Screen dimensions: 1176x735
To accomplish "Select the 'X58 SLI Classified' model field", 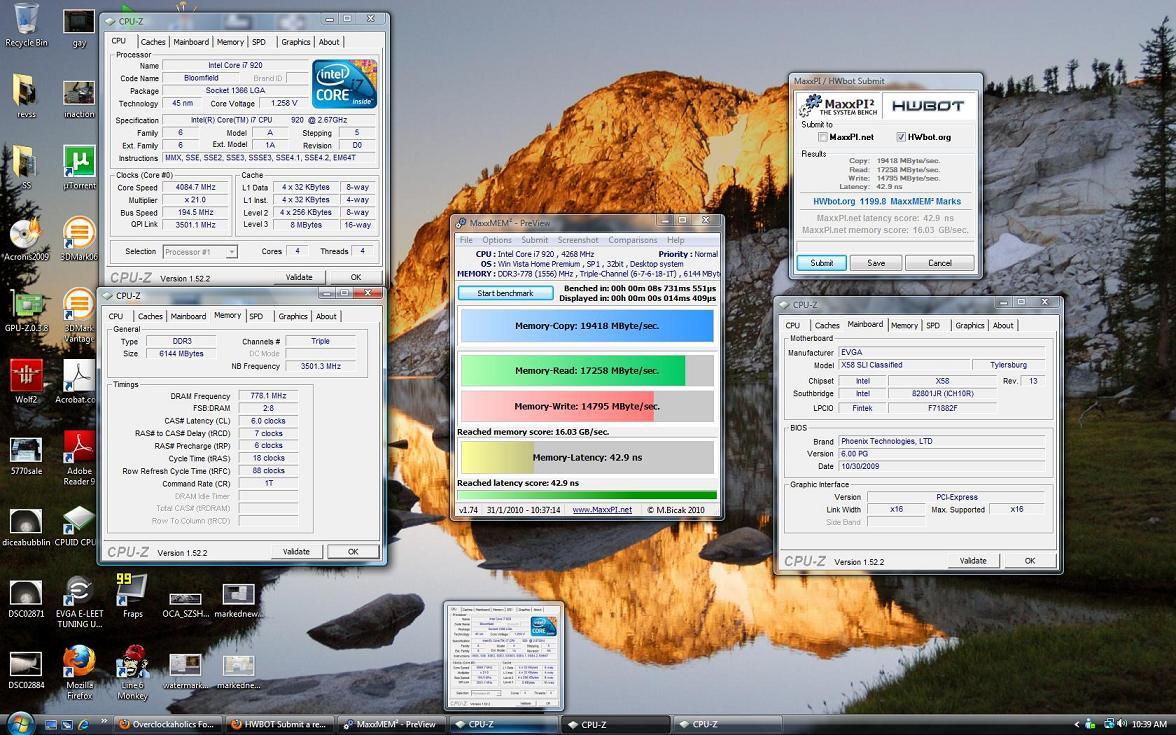I will [x=902, y=365].
